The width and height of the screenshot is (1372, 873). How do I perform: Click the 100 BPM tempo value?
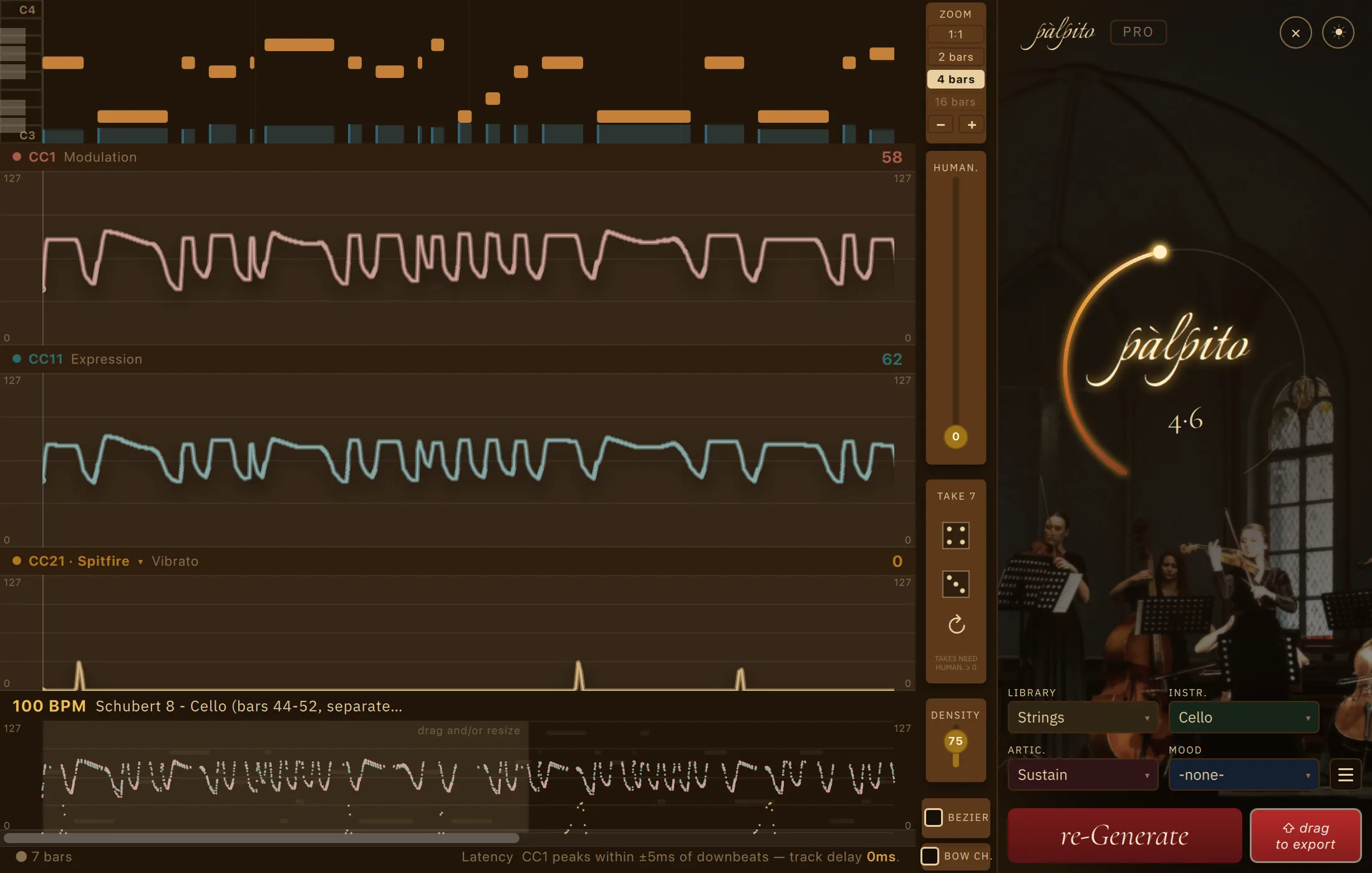pos(49,707)
